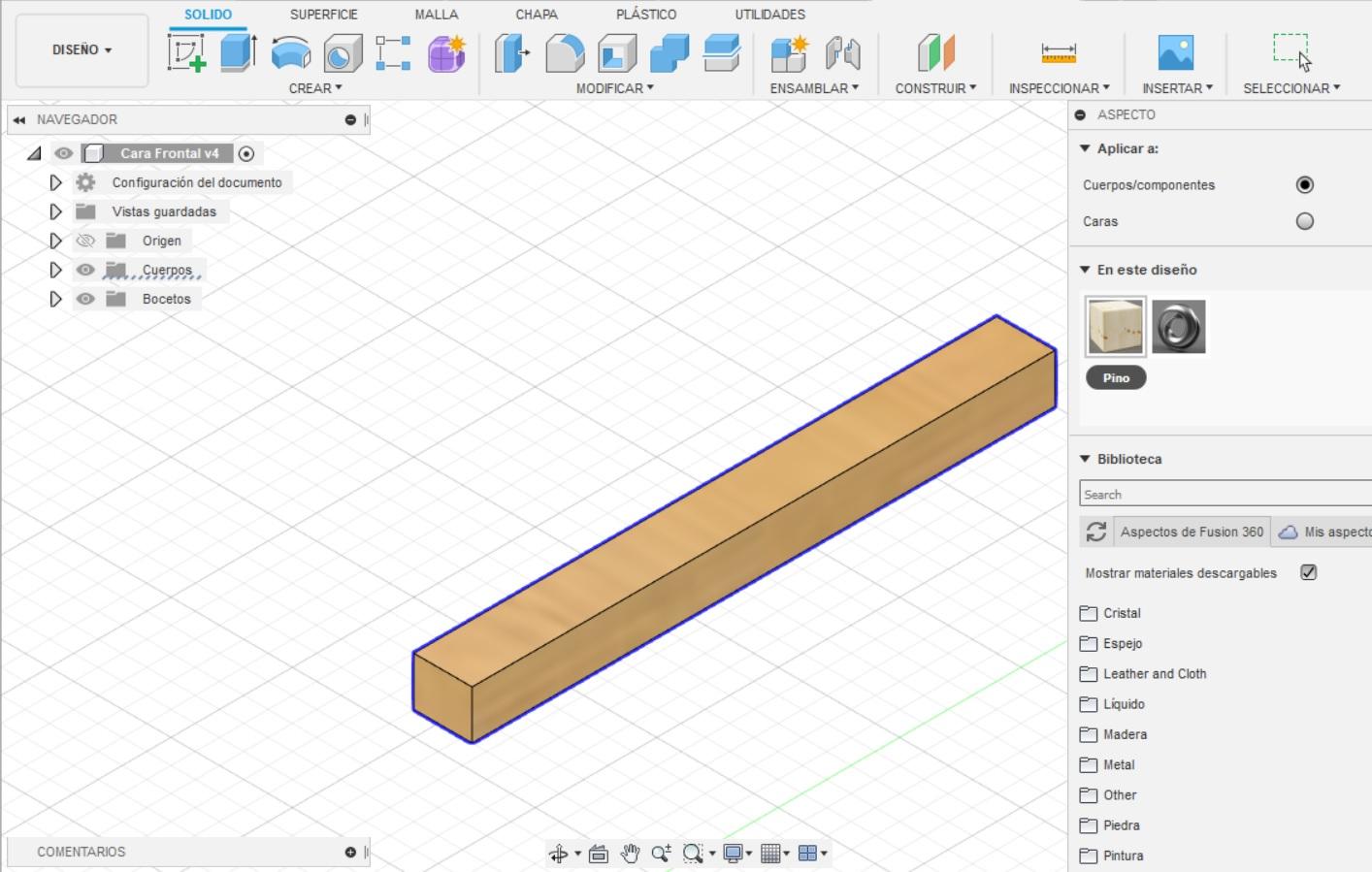The image size is (1372, 872).
Task: Switch to the PLÁSTICO tab
Action: click(x=646, y=15)
